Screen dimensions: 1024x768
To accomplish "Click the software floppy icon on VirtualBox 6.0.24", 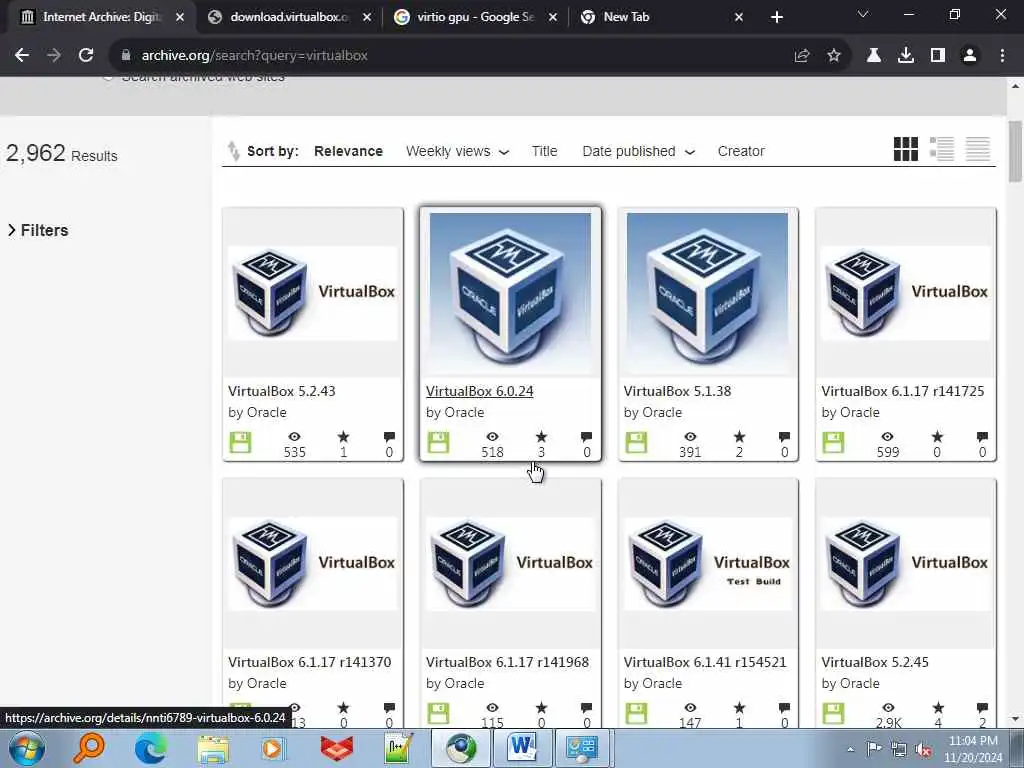I will click(438, 443).
